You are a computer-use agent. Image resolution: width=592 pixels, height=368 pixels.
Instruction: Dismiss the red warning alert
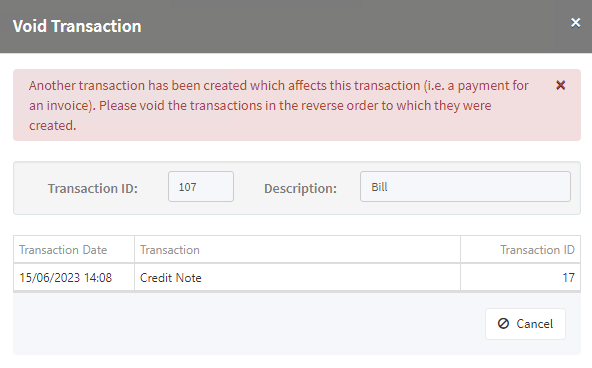[561, 85]
